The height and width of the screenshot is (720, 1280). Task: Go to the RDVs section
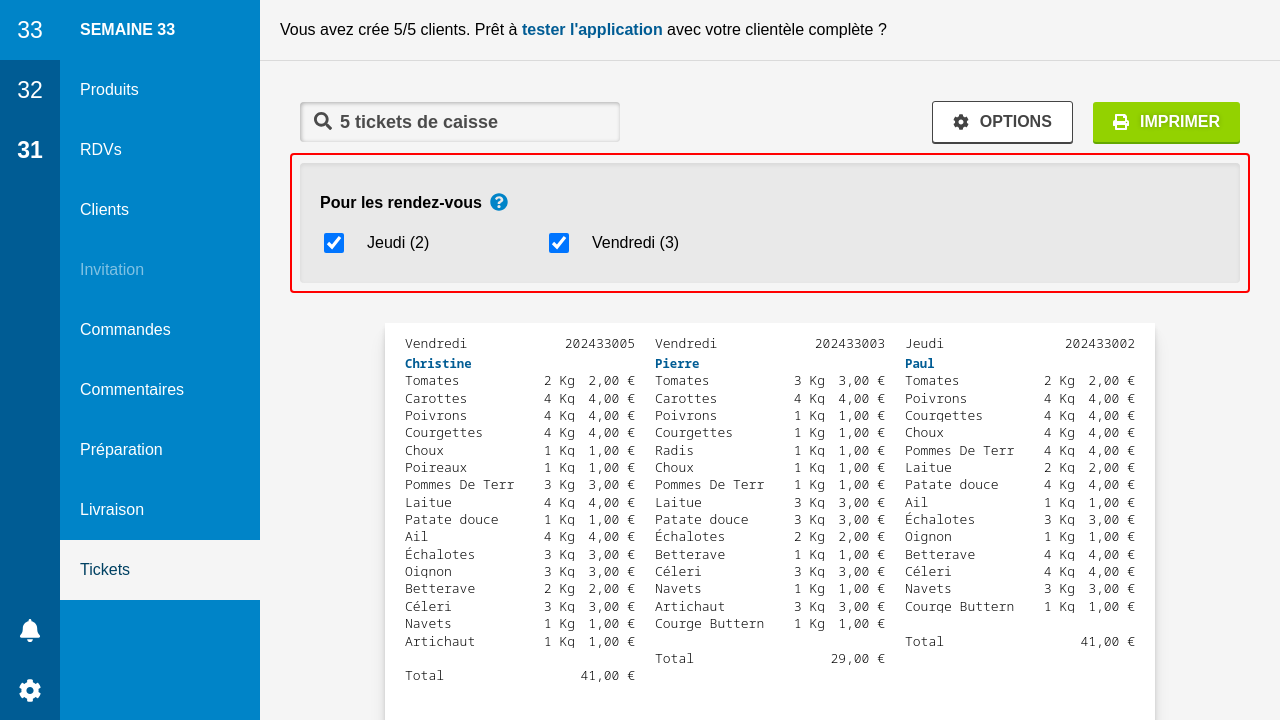pos(101,150)
